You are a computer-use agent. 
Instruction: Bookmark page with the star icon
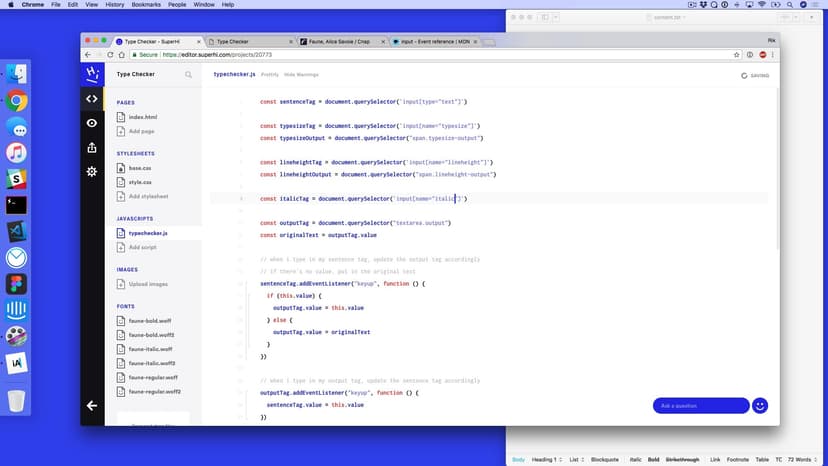tap(736, 54)
